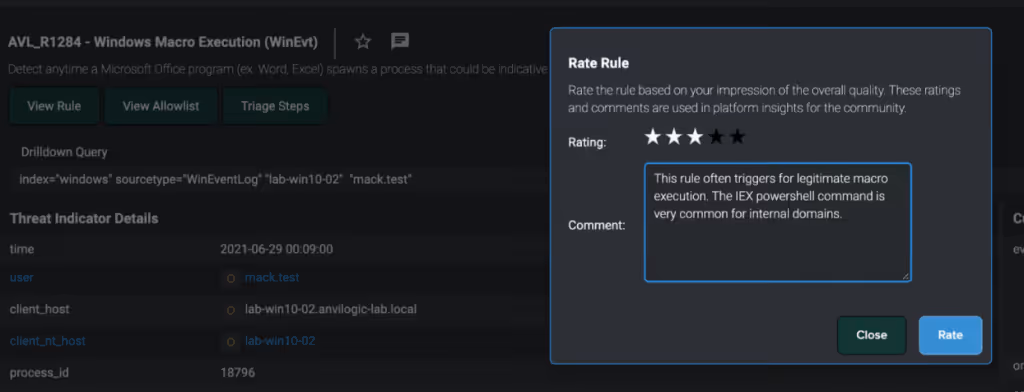Set rating to three stars
The width and height of the screenshot is (1024, 392).
tap(695, 137)
